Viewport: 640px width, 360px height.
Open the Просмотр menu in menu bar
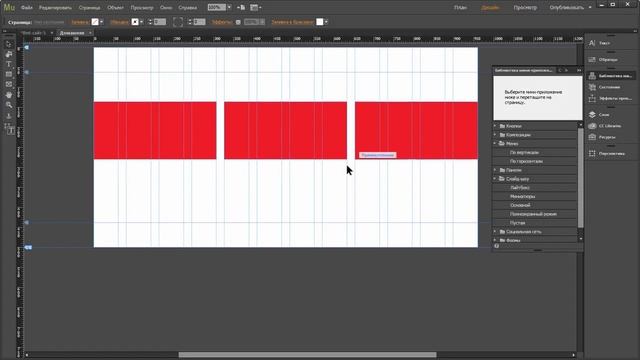142,7
